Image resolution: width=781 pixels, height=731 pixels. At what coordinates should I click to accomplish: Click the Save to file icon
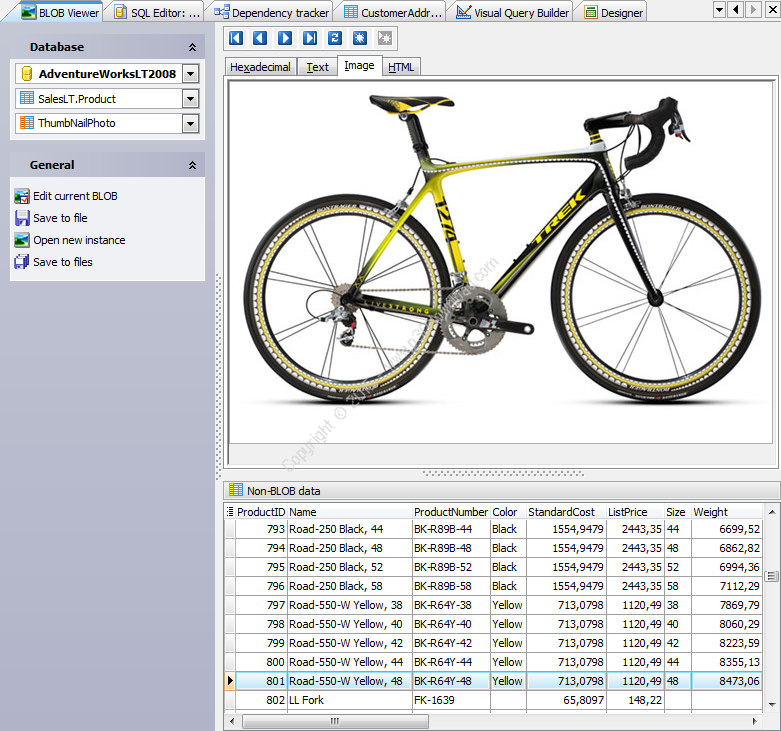22,218
